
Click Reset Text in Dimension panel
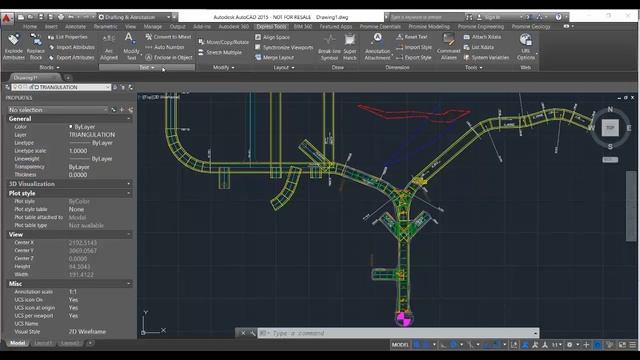coord(412,37)
